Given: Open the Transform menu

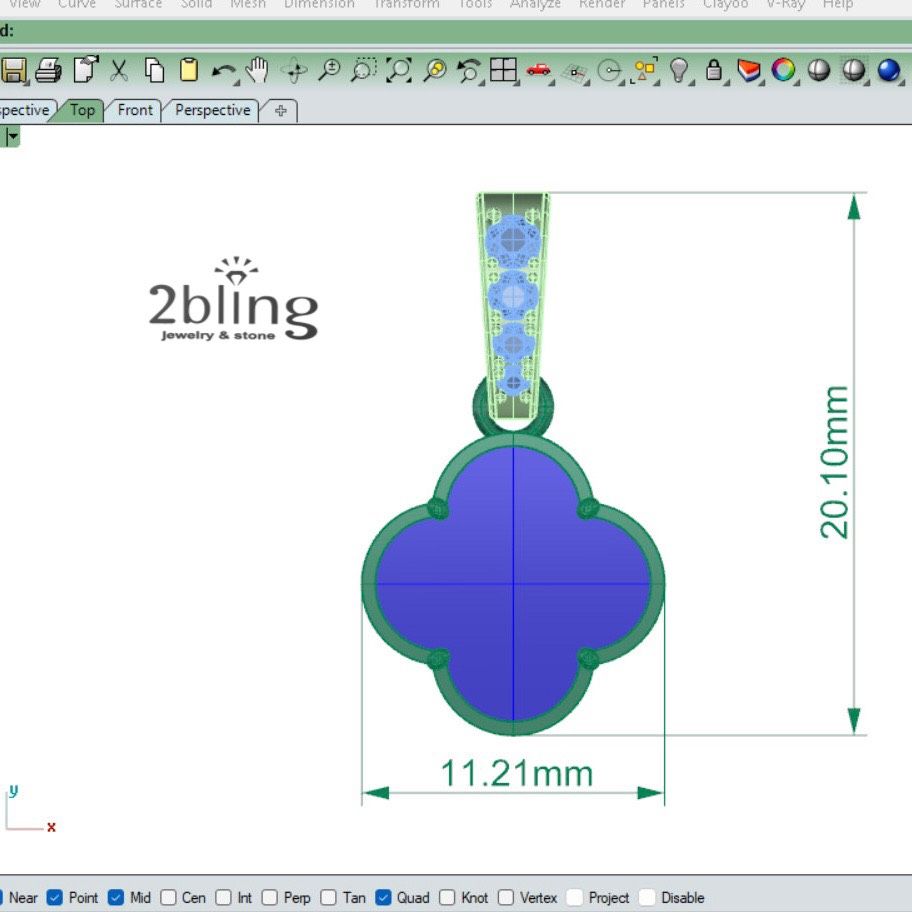Looking at the screenshot, I should pyautogui.click(x=406, y=4).
